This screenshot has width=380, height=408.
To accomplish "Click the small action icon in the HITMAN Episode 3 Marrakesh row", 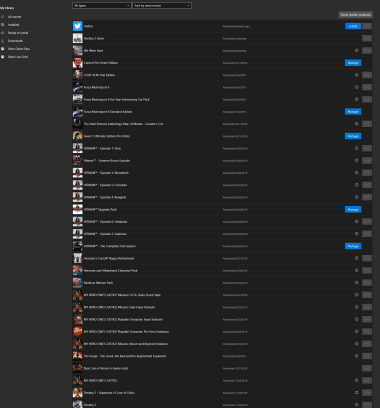I will coord(357,173).
